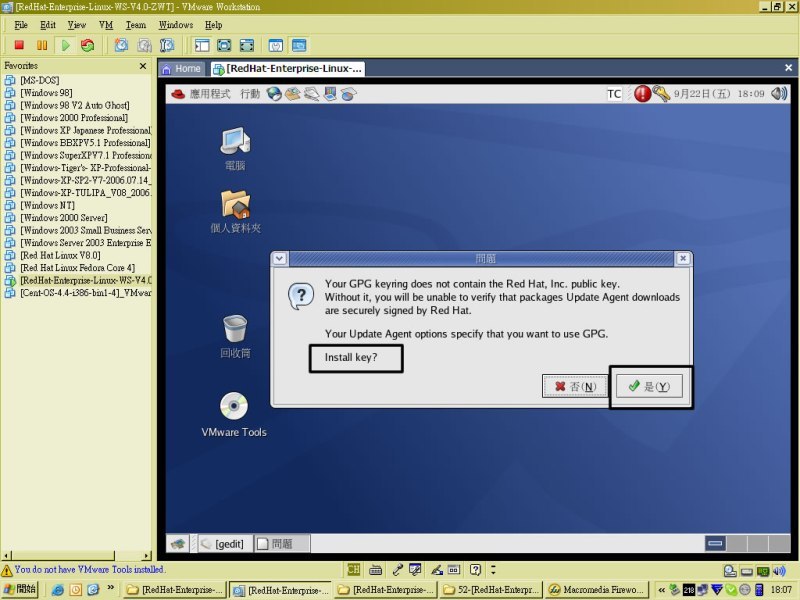Open the Internet Explorer quick launch icon
Screen dimensions: 800x600
pos(58,590)
